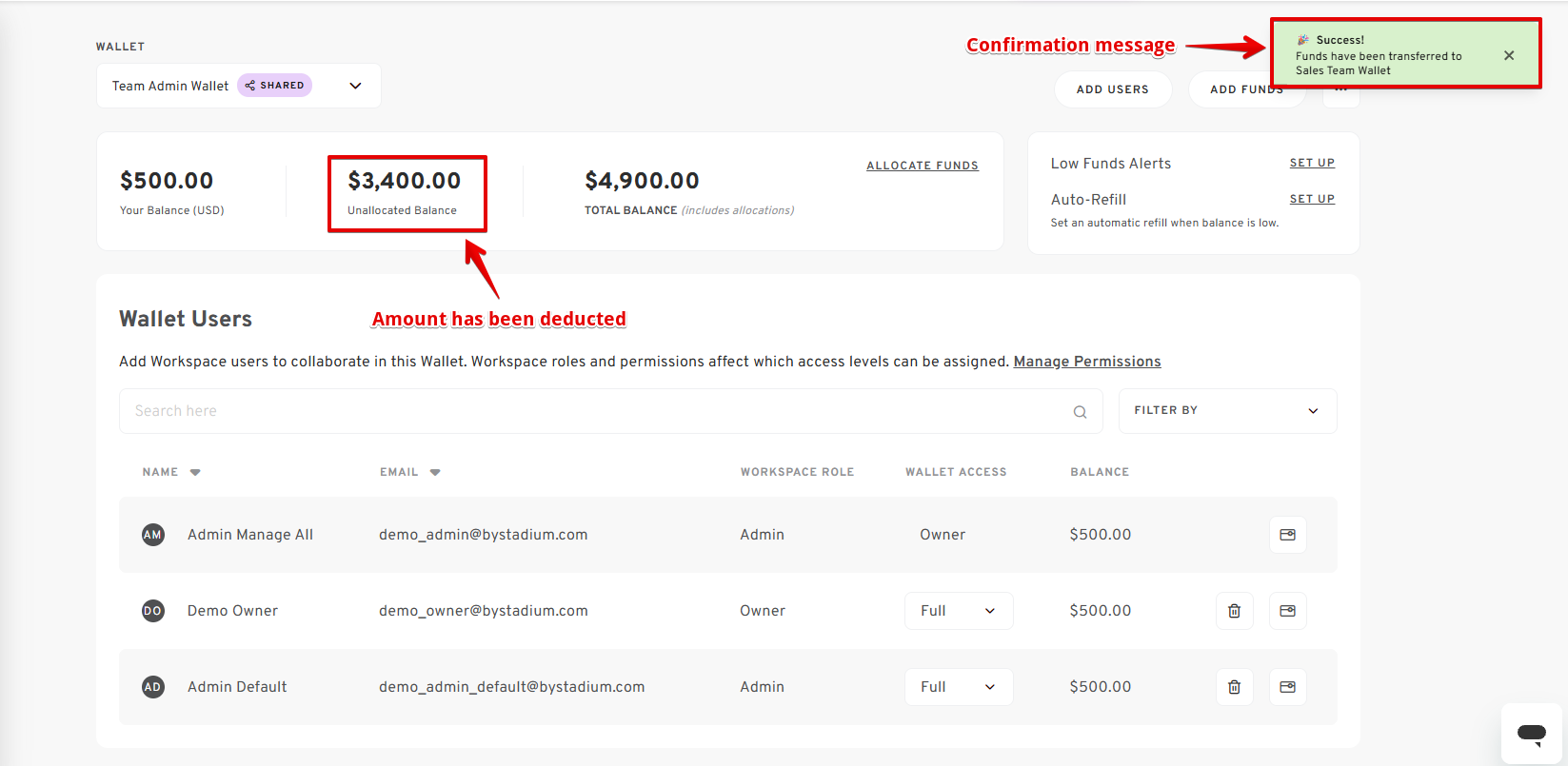Set up Low Funds Alerts
1568x766 pixels.
click(1312, 163)
